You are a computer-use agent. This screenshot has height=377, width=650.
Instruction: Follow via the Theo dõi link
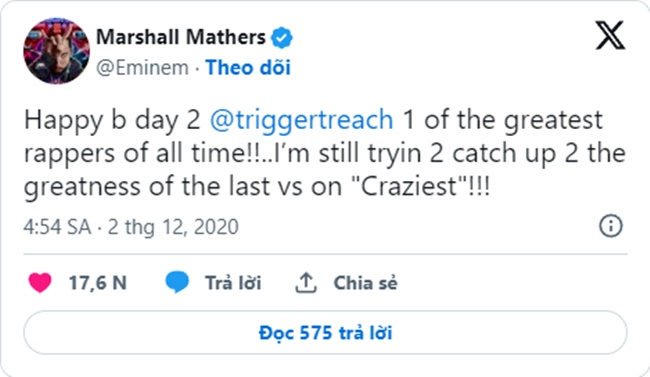point(248,68)
